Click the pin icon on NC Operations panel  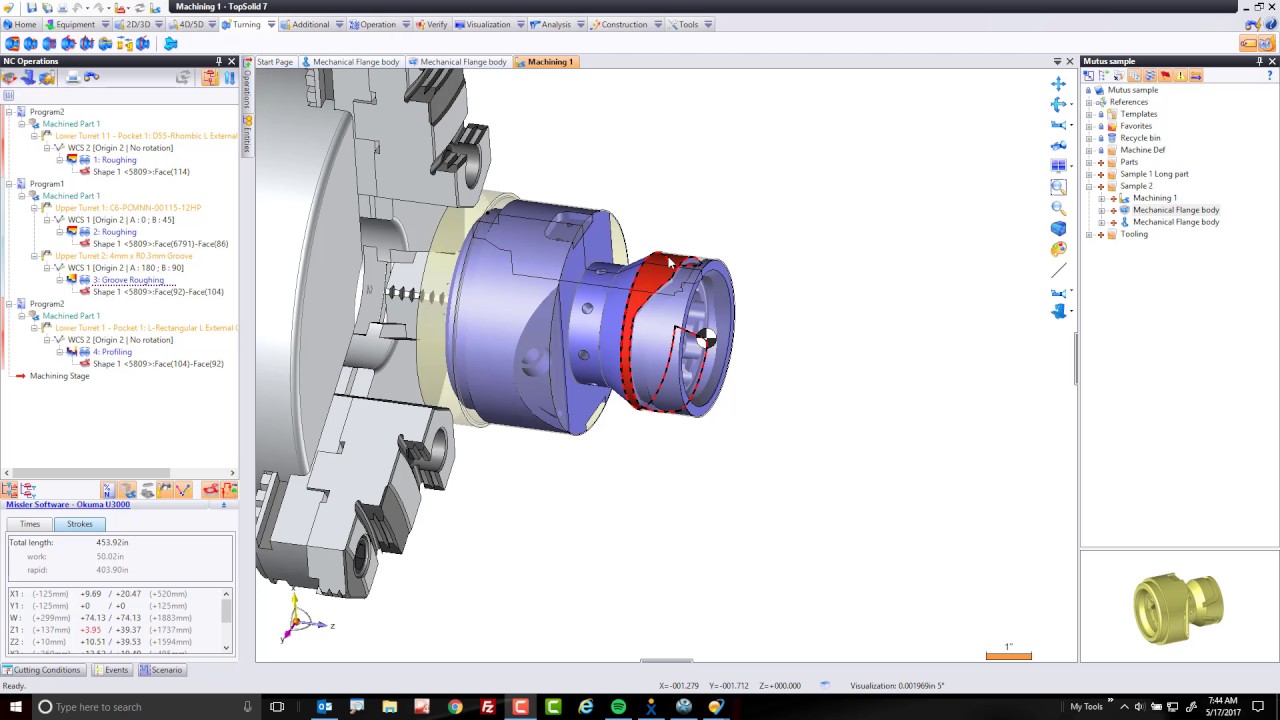coord(218,61)
